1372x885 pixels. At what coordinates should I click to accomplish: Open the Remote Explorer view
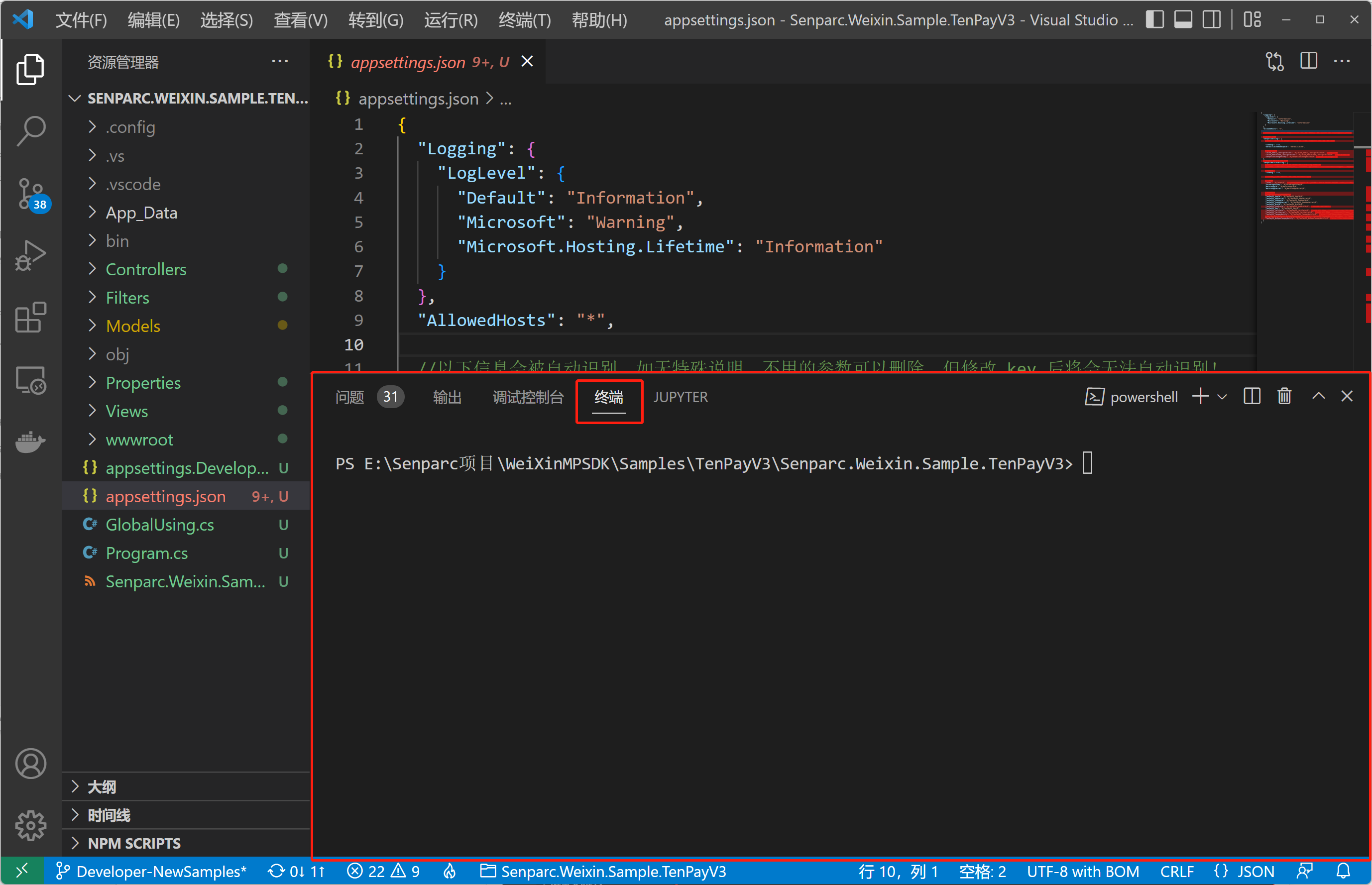click(30, 380)
